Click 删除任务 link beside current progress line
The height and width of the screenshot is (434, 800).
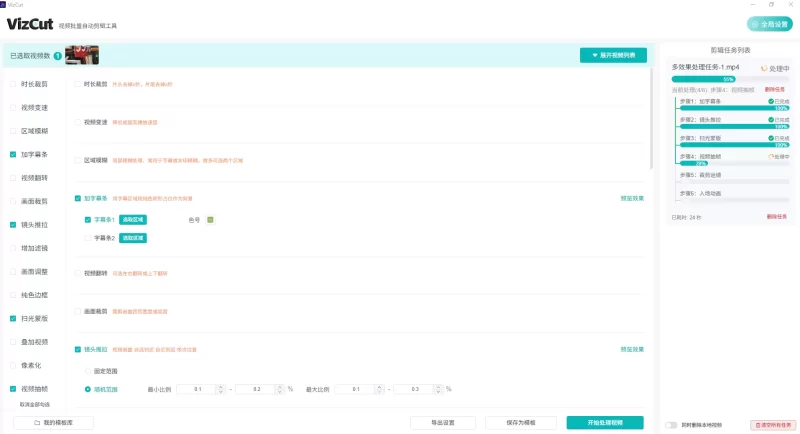(x=774, y=89)
